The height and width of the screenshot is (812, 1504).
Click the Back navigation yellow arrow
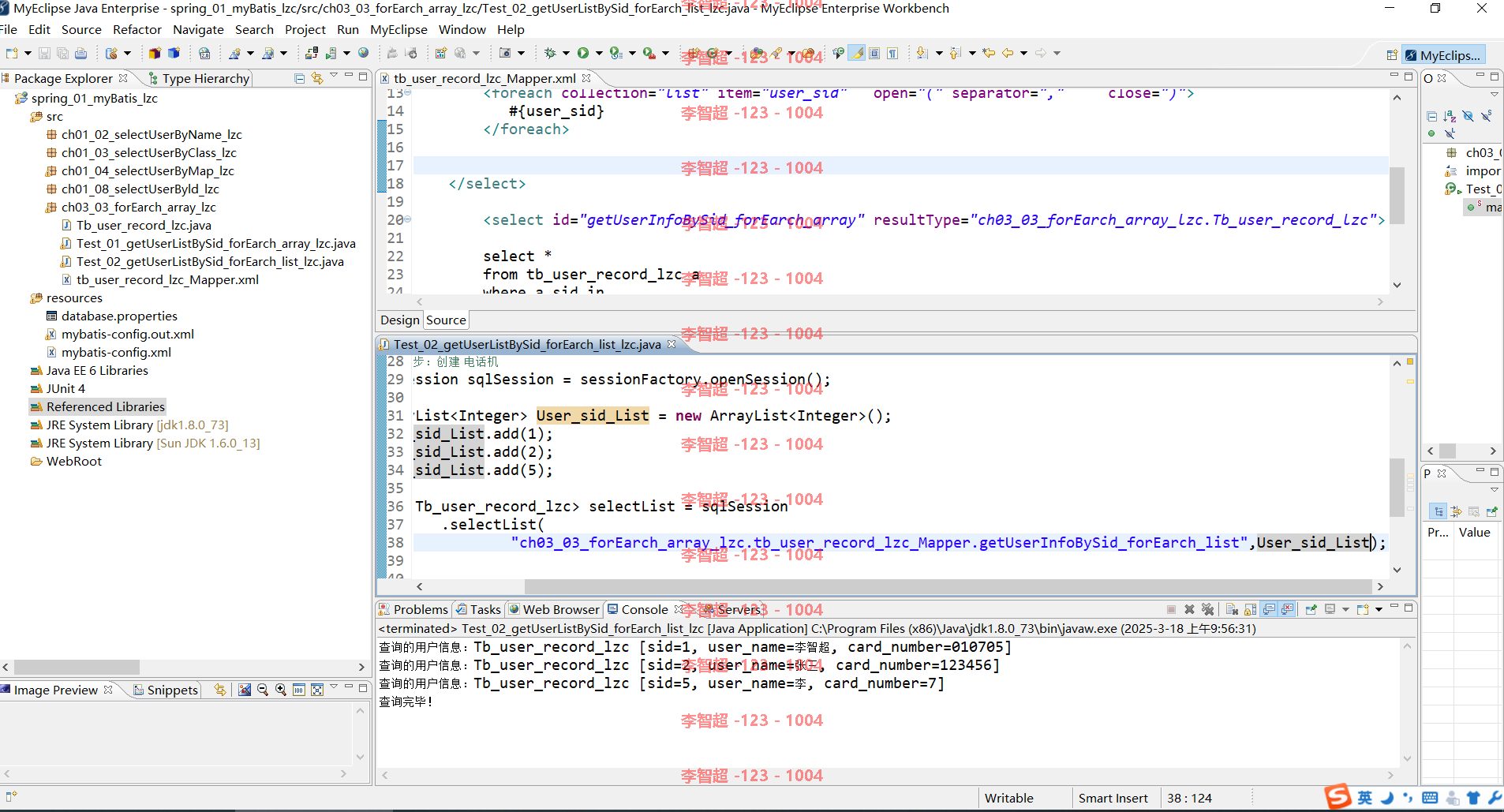1008,53
